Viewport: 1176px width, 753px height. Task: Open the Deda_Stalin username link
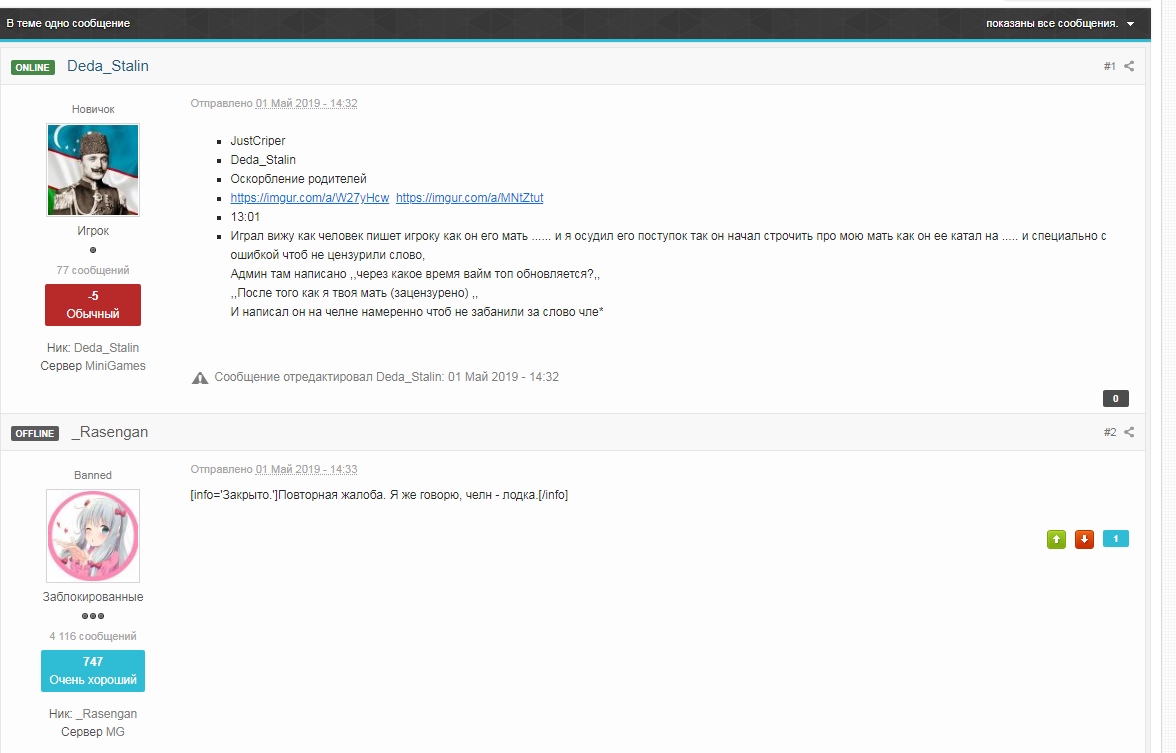click(x=108, y=66)
